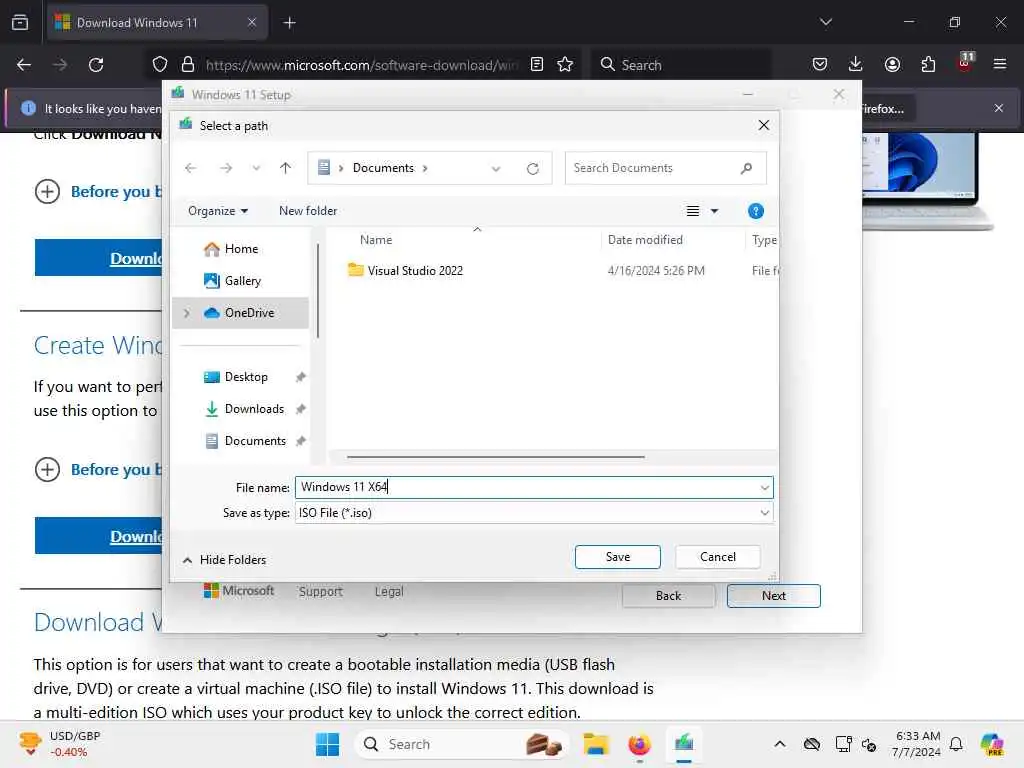Open the Firefox Downloads panel

click(856, 65)
